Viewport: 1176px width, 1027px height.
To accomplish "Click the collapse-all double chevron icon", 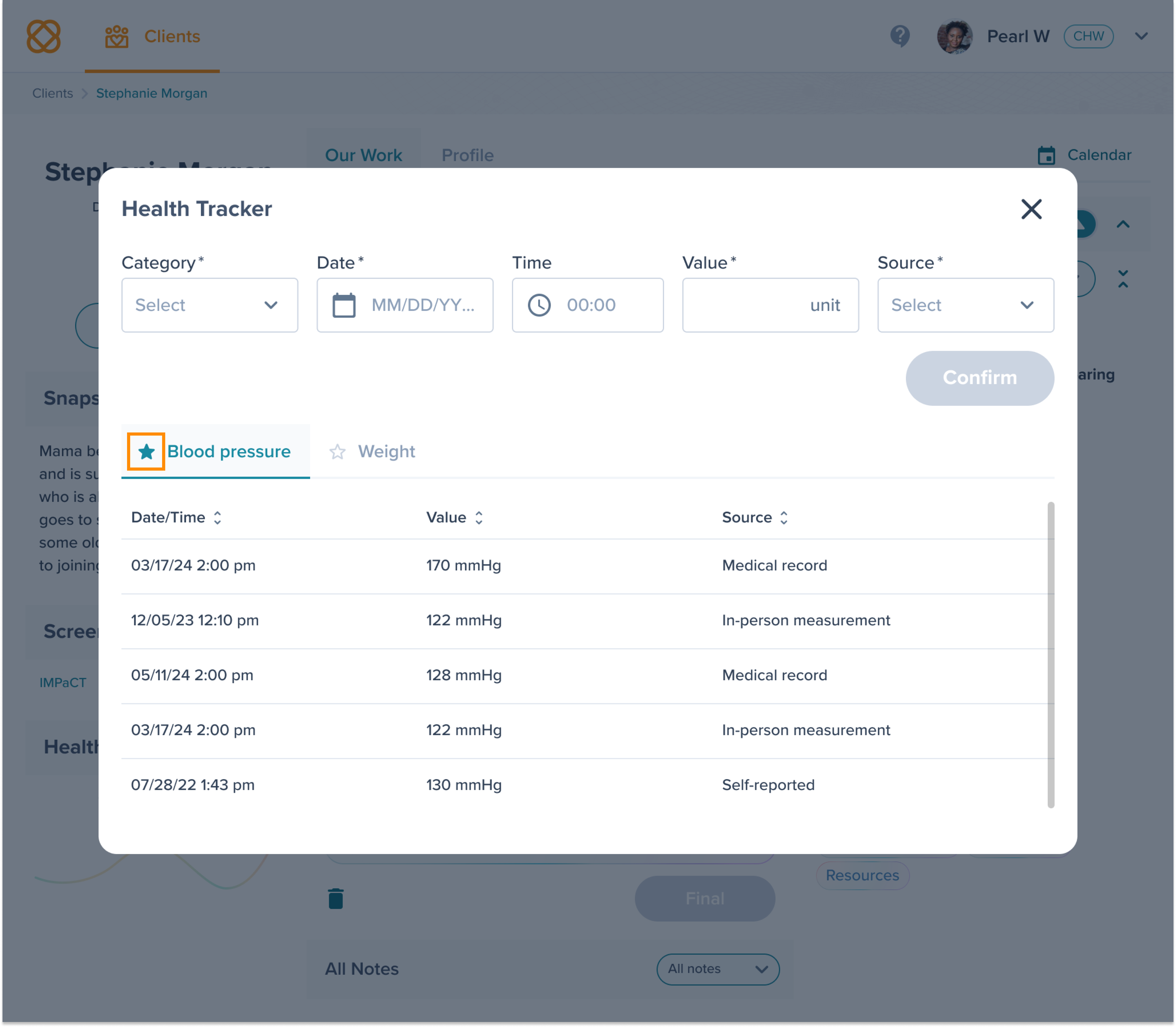I will tap(1123, 279).
